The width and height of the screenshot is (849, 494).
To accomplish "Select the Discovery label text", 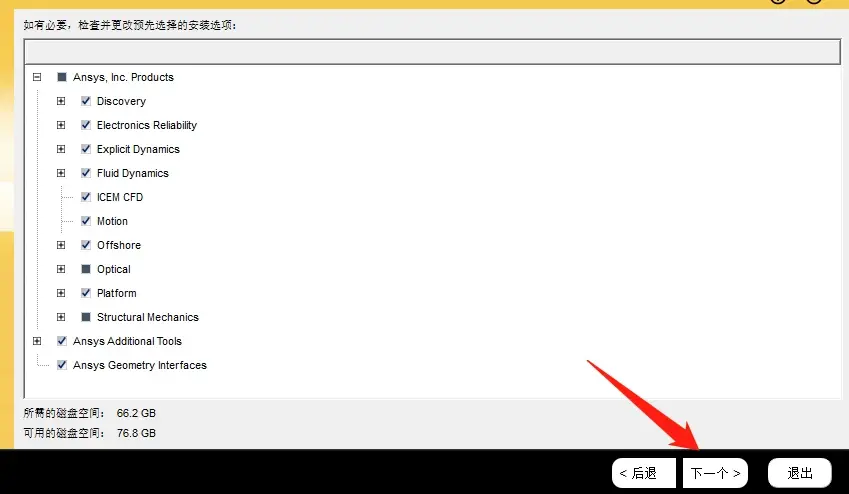I will (x=121, y=101).
